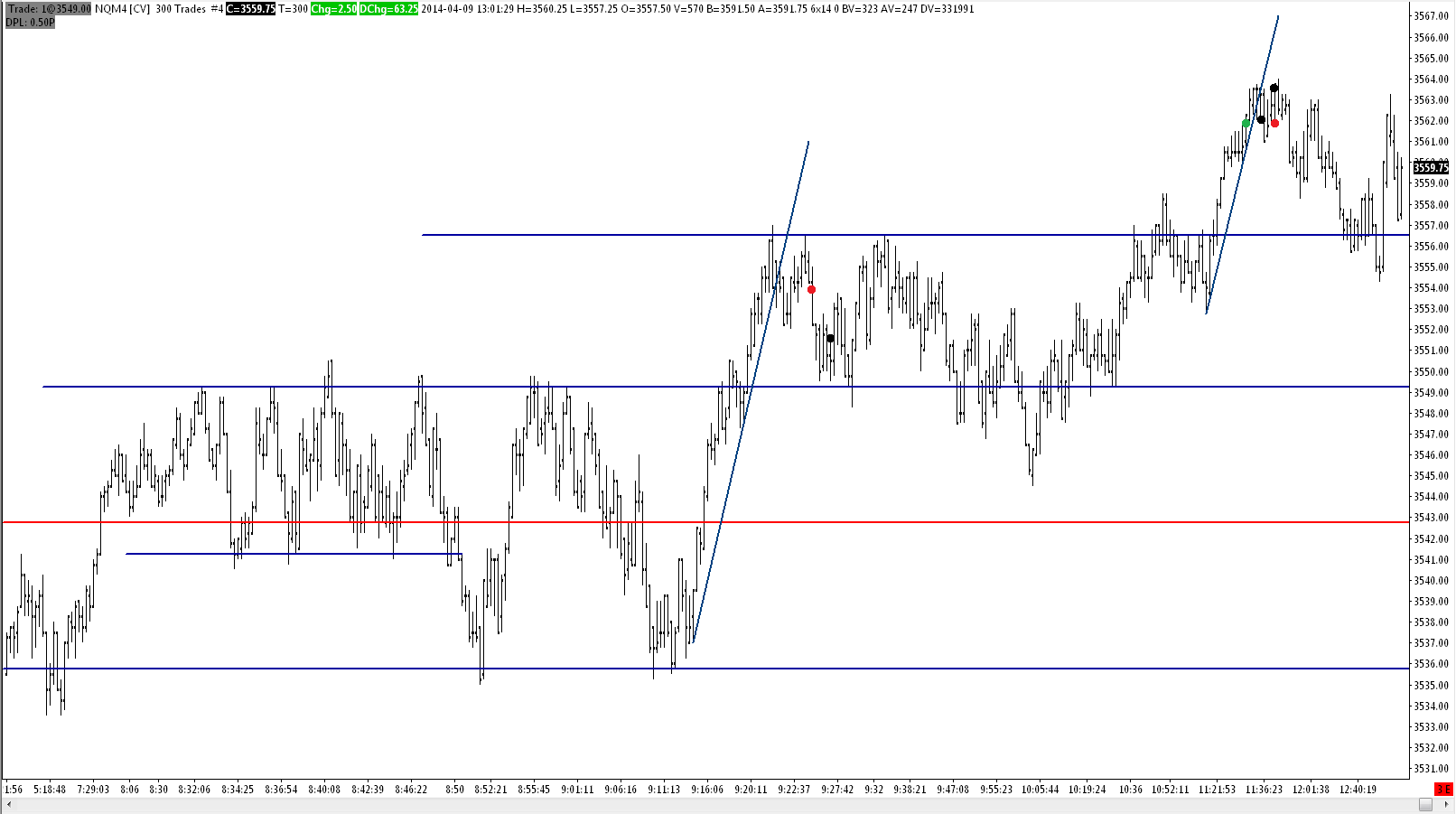Click the 3567.00 label on the price axis
This screenshot has width=1456, height=814.
pos(1431,16)
